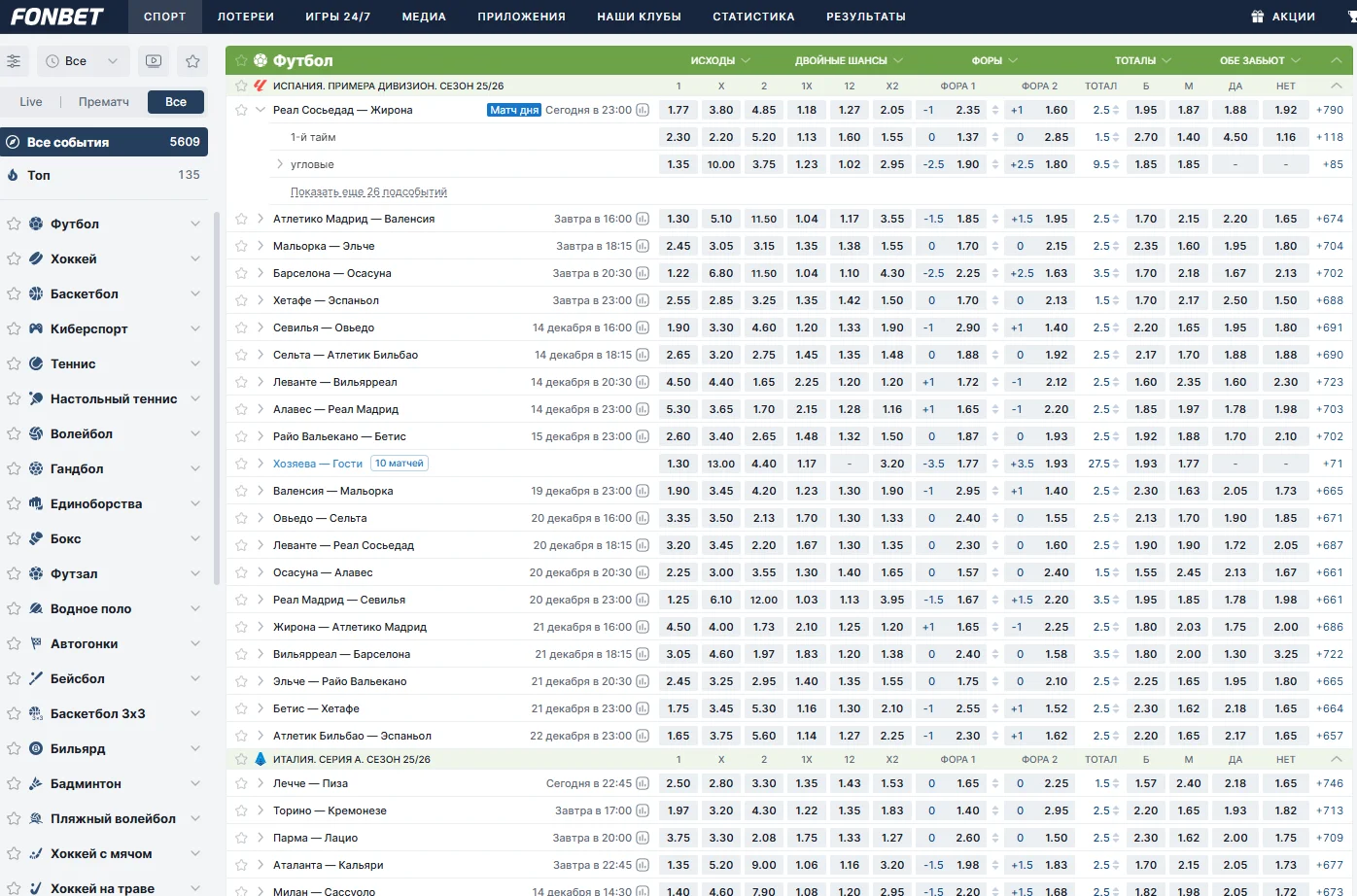The width and height of the screenshot is (1357, 896).
Task: Click the FONBET logo
Action: point(57,17)
